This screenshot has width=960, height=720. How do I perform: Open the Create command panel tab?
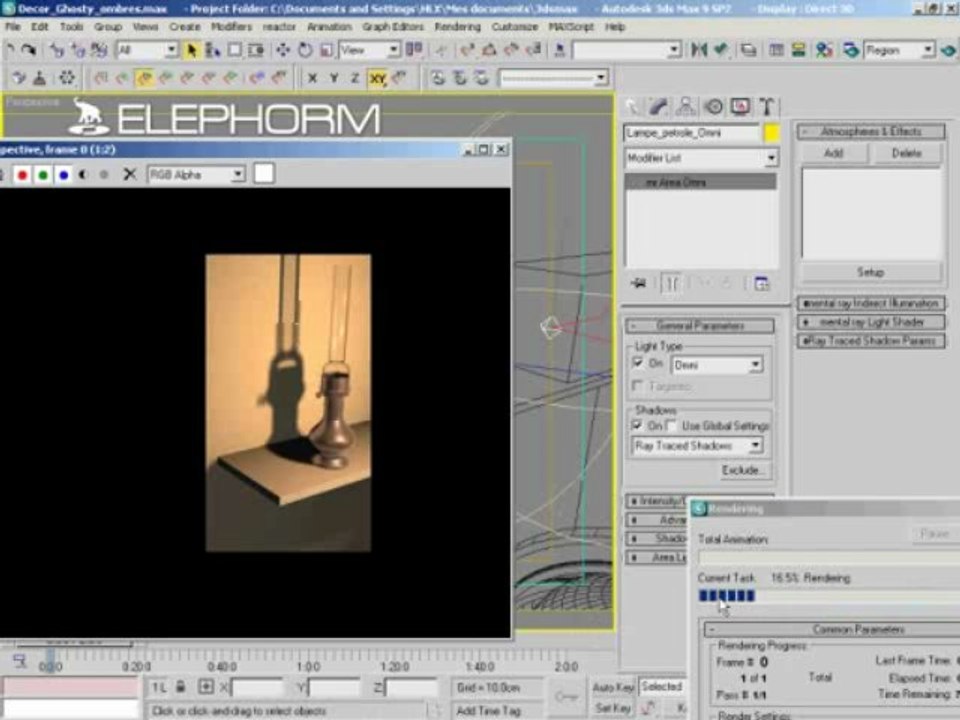[632, 107]
